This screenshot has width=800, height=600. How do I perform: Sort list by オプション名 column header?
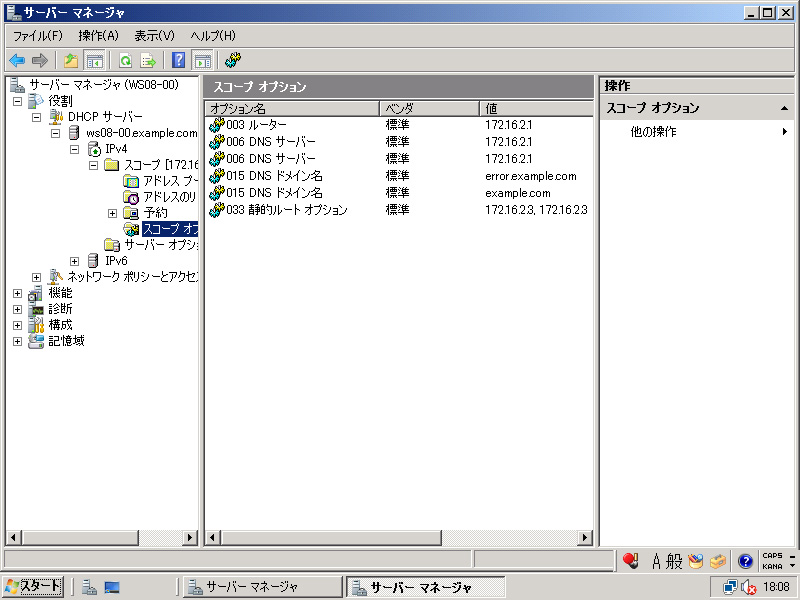tap(292, 108)
